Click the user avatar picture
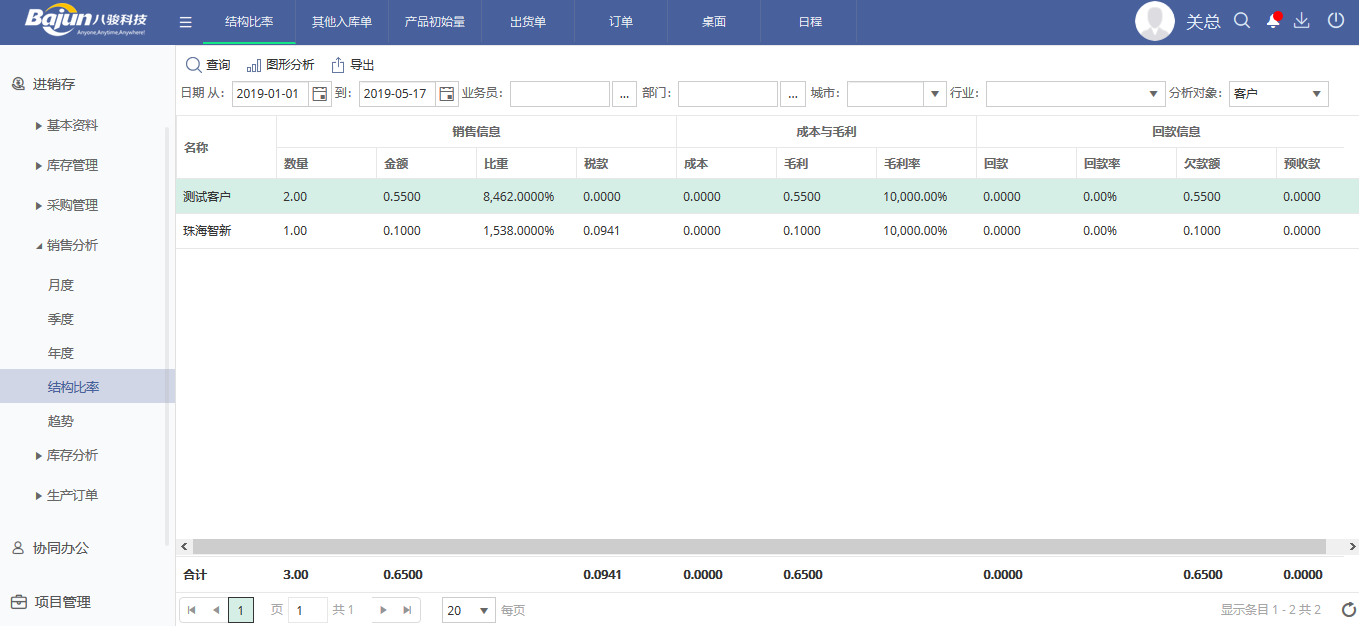Screen dimensions: 1359x626 point(1154,21)
